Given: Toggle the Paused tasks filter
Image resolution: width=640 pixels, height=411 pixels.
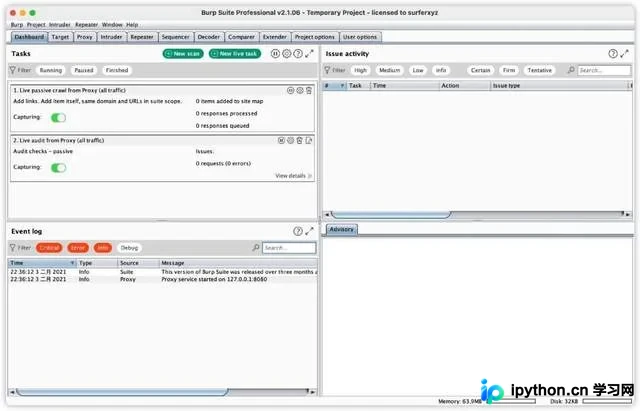Looking at the screenshot, I should (x=84, y=70).
